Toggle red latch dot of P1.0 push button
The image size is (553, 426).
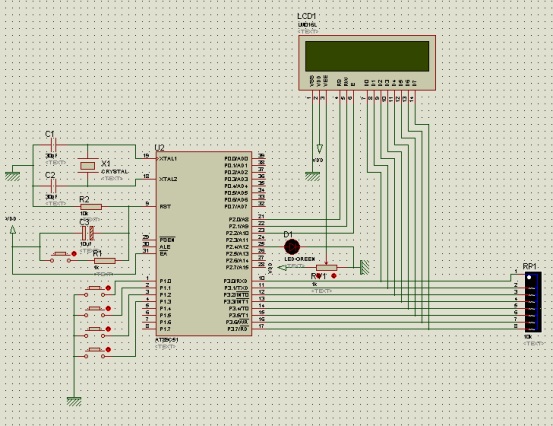(x=108, y=288)
